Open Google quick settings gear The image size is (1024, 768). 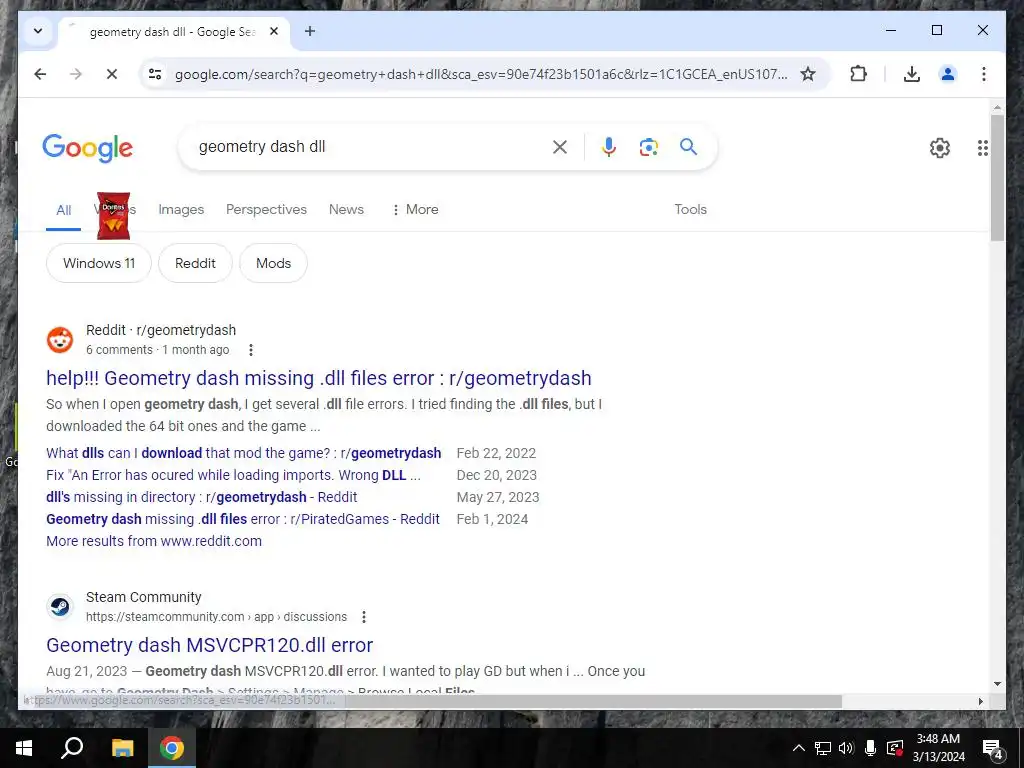click(x=940, y=148)
